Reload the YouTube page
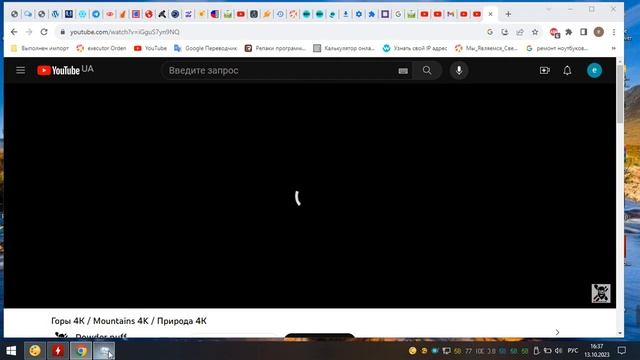 [x=44, y=32]
